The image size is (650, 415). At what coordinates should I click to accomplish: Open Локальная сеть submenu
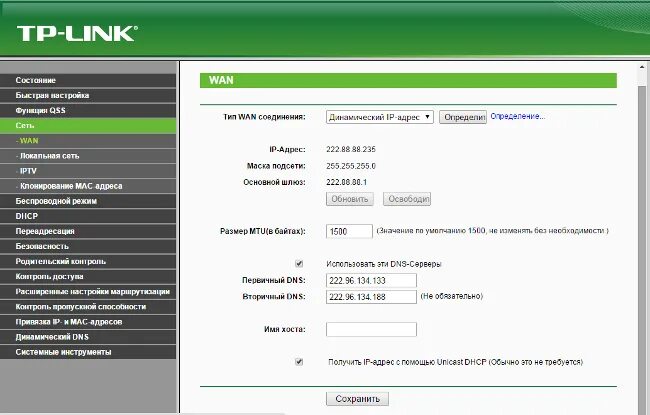tap(88, 156)
